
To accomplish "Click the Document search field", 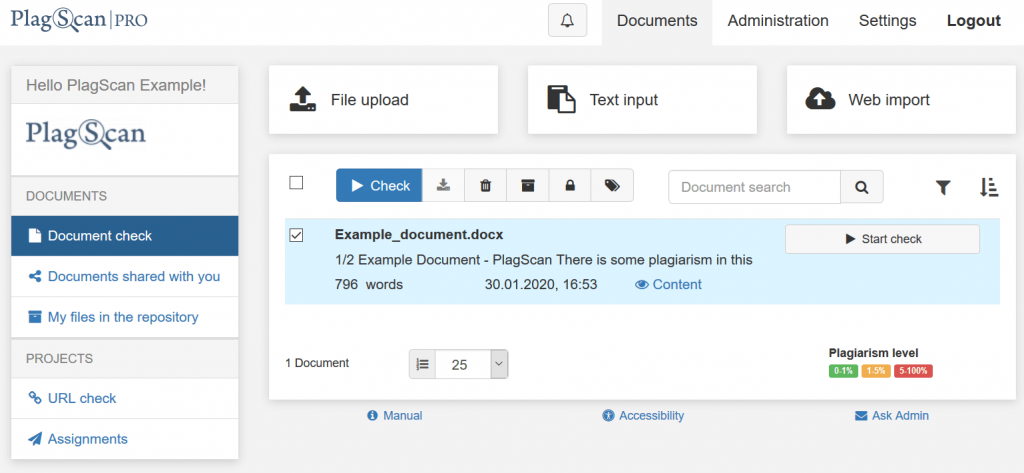I will tap(754, 188).
